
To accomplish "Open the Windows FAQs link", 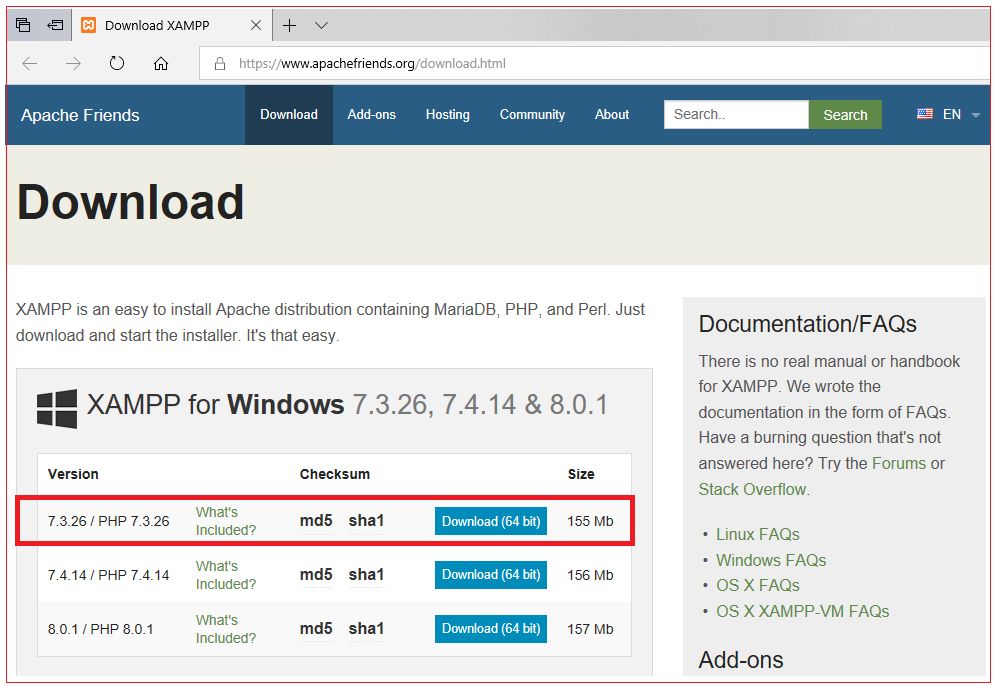I will click(770, 560).
